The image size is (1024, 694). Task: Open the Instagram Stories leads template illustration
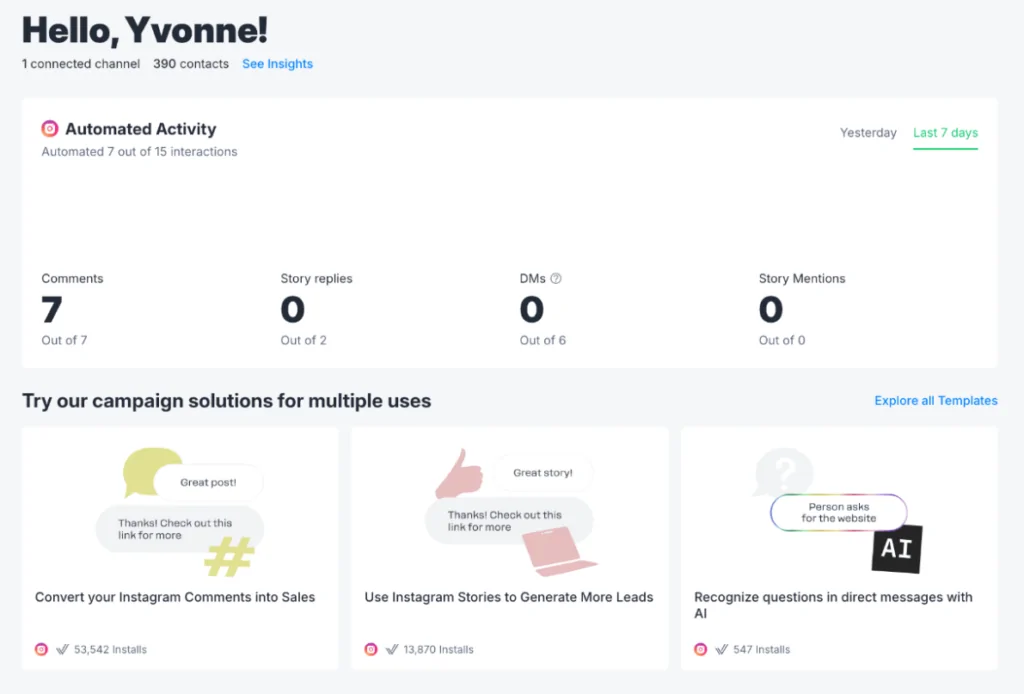point(510,510)
